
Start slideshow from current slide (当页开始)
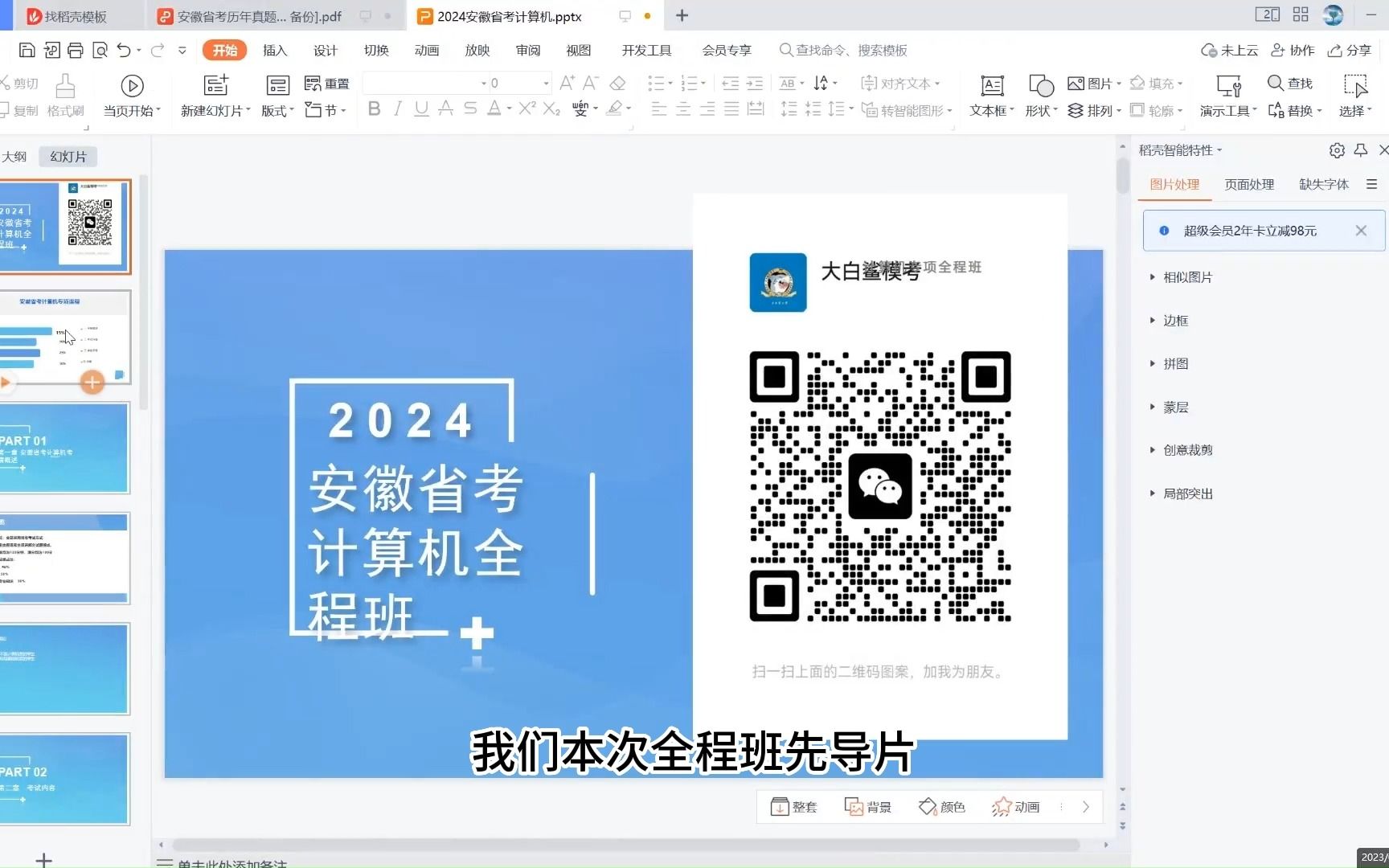[132, 96]
